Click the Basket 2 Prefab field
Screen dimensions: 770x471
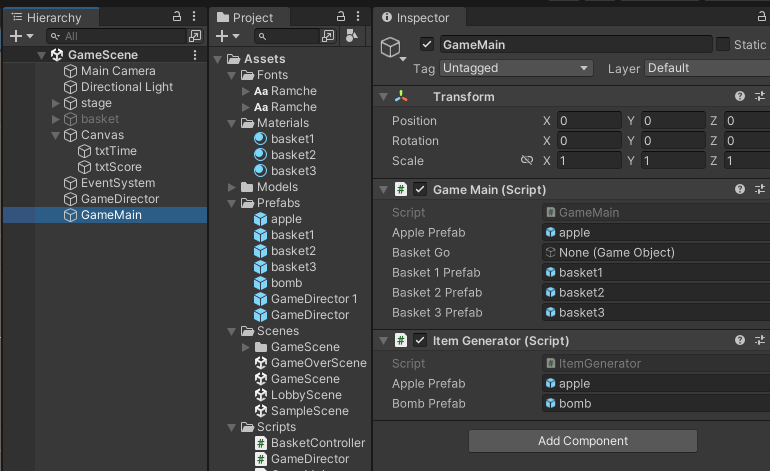click(x=656, y=292)
